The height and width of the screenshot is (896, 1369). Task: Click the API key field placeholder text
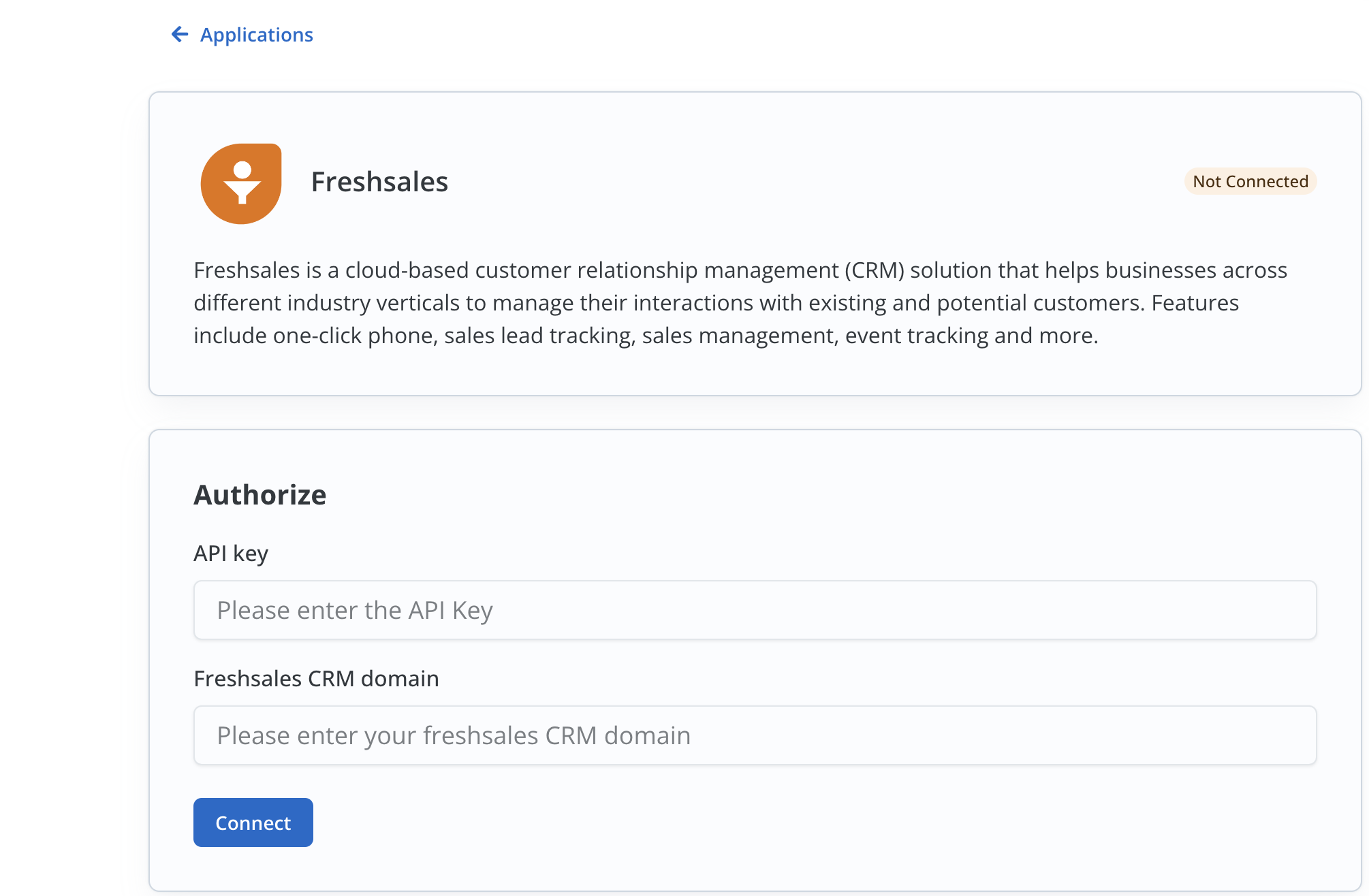[x=355, y=610]
